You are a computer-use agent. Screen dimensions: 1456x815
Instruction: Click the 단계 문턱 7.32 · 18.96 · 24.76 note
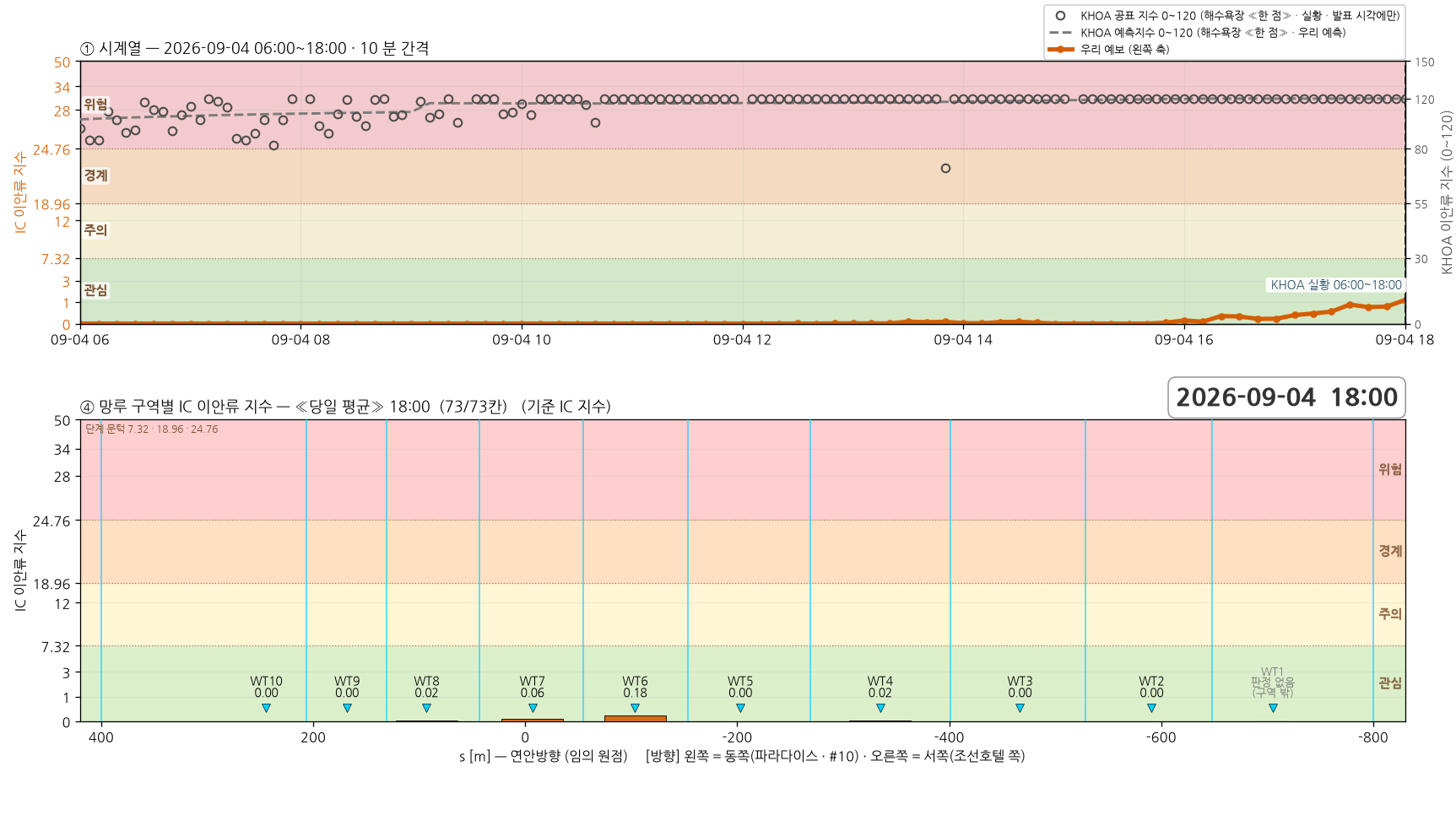pos(152,429)
